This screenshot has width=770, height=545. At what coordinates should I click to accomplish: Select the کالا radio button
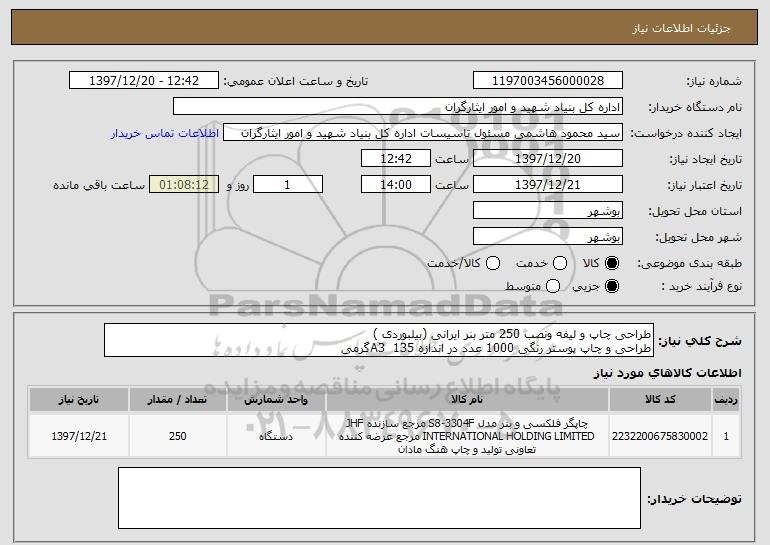(x=612, y=263)
